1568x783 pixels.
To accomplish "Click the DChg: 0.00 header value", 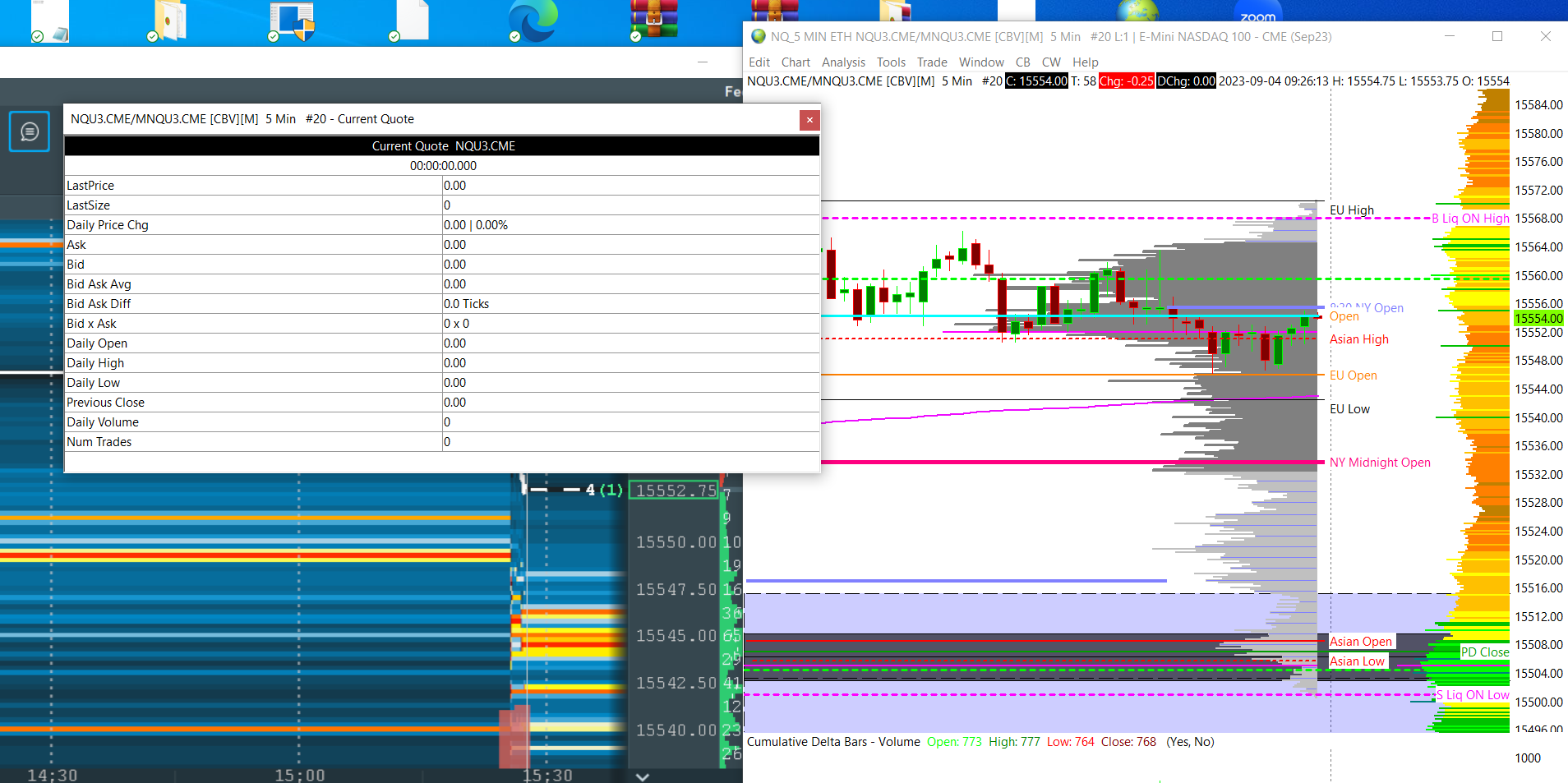I will (x=1186, y=81).
